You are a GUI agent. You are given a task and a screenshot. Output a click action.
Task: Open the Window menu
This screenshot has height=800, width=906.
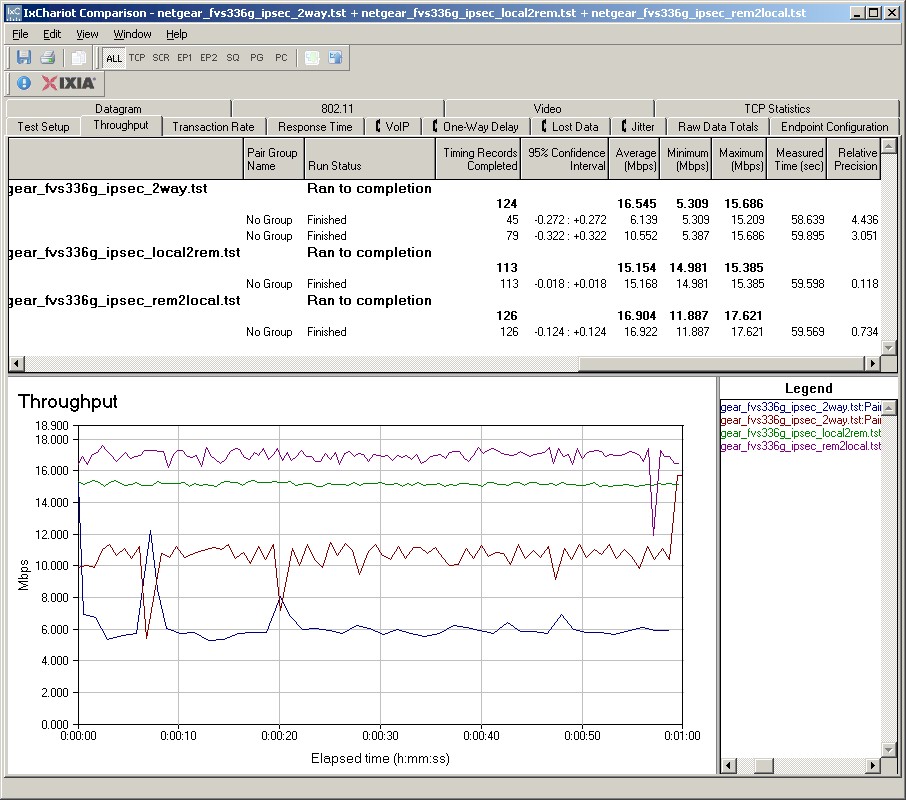click(132, 34)
